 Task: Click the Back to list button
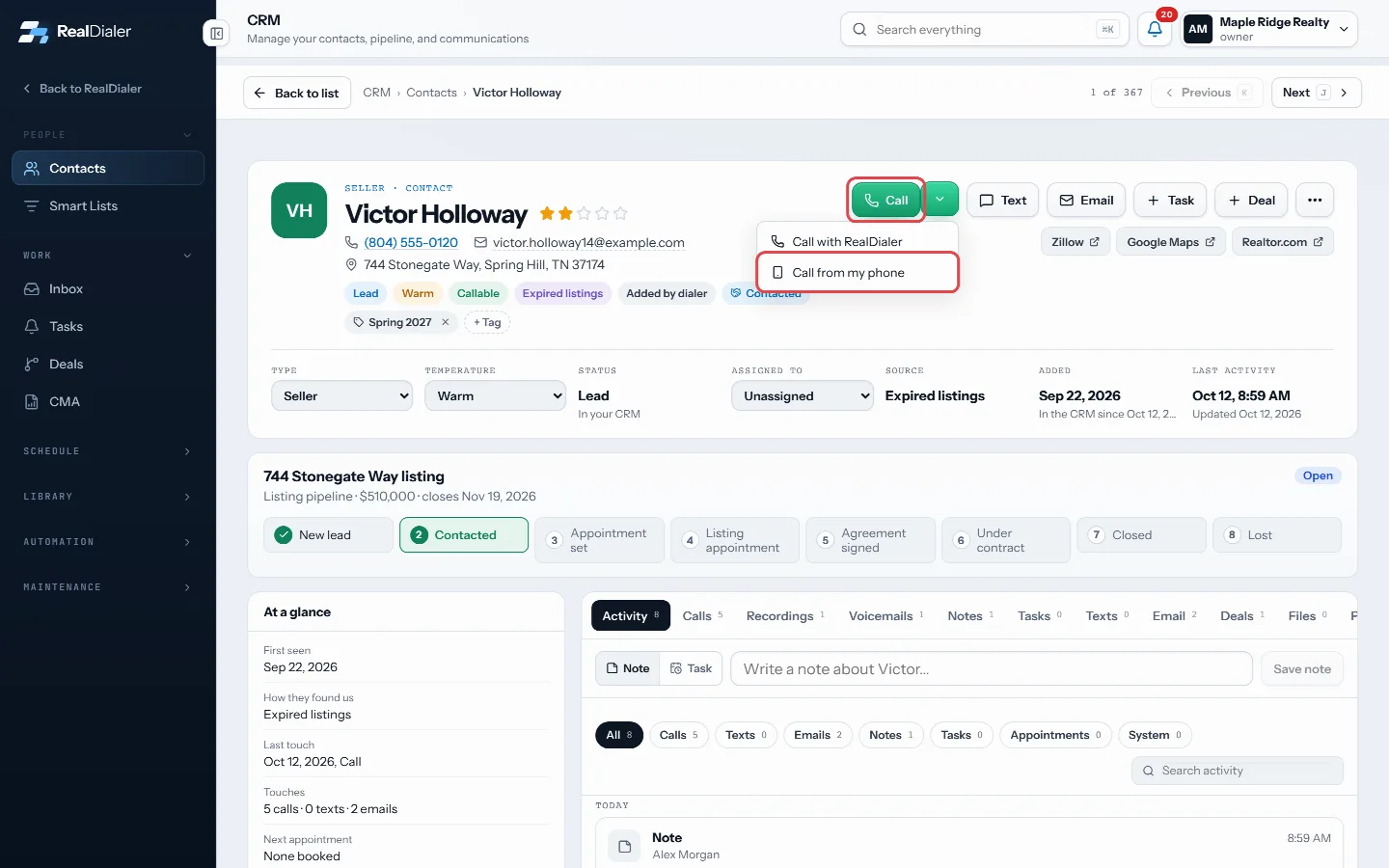click(x=297, y=93)
